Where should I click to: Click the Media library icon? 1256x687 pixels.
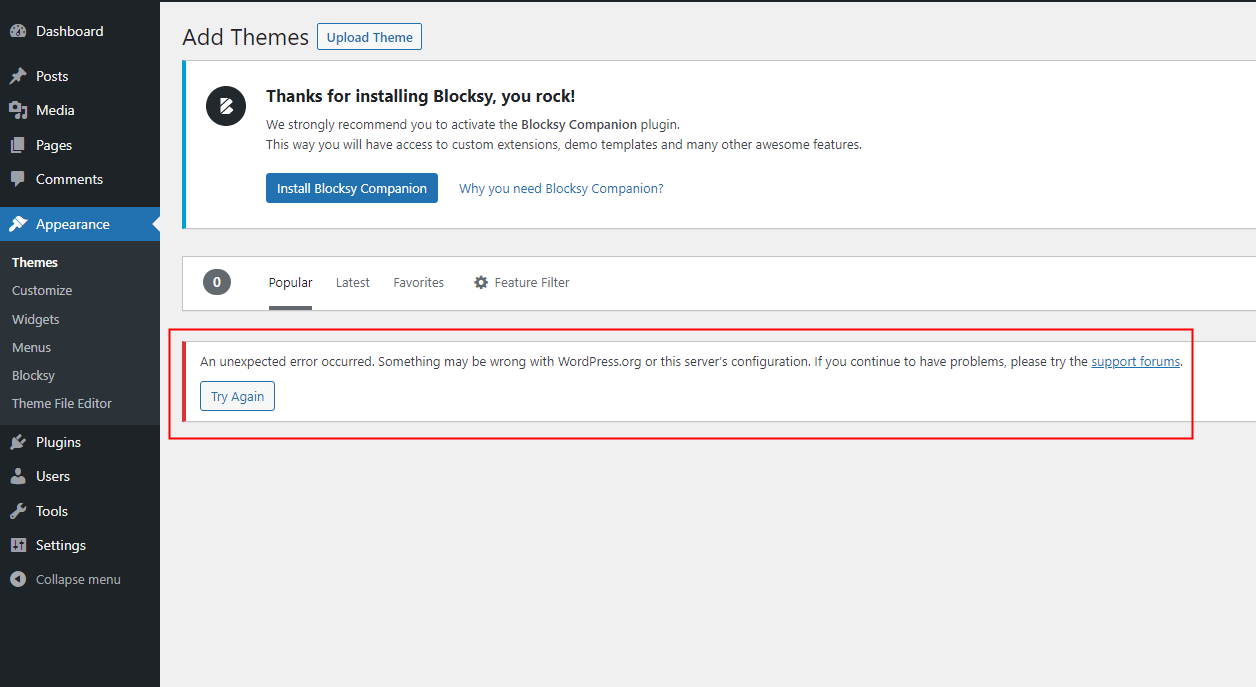pos(18,110)
